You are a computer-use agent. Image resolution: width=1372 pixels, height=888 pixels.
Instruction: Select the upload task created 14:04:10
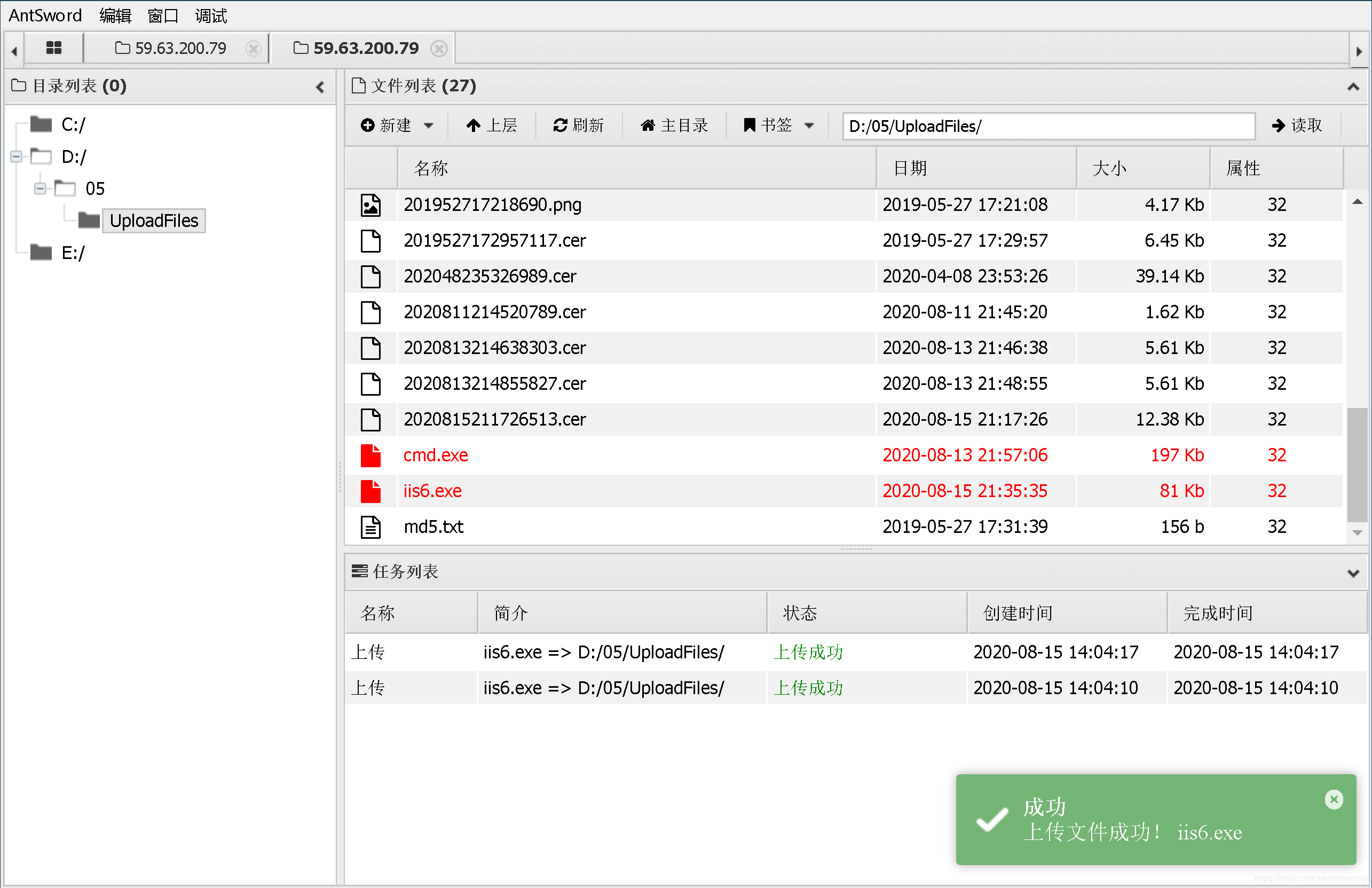[857, 688]
